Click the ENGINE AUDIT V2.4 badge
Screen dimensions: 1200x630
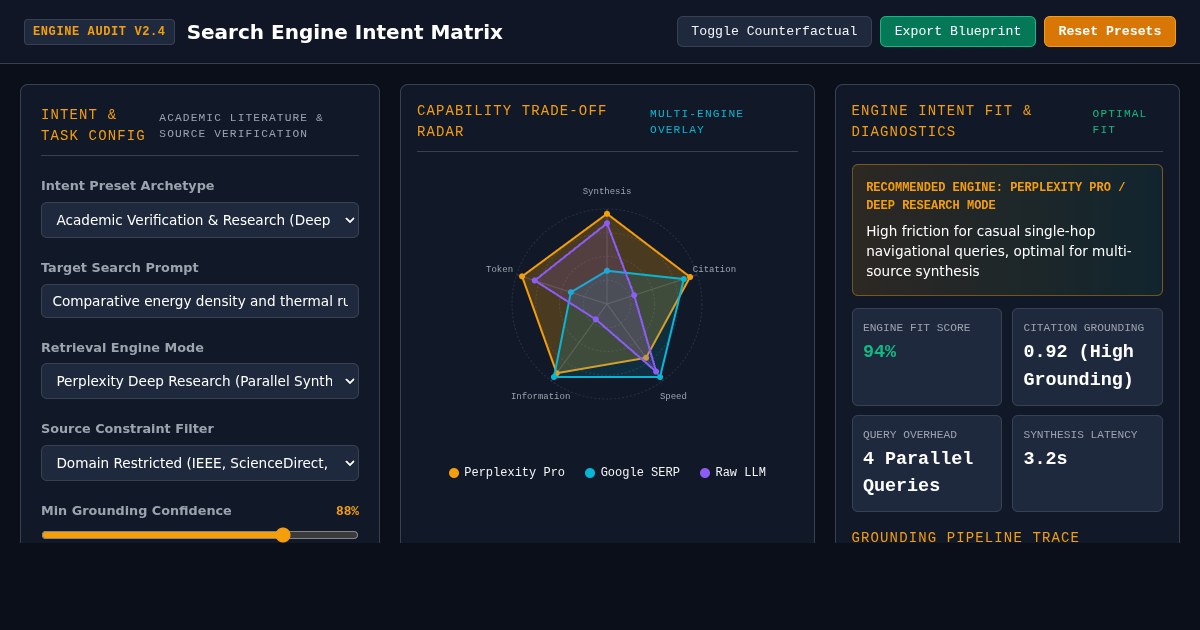99,32
